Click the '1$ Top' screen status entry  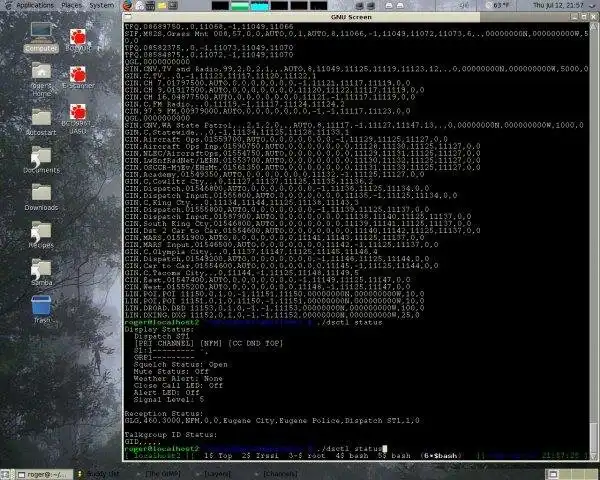coord(218,456)
